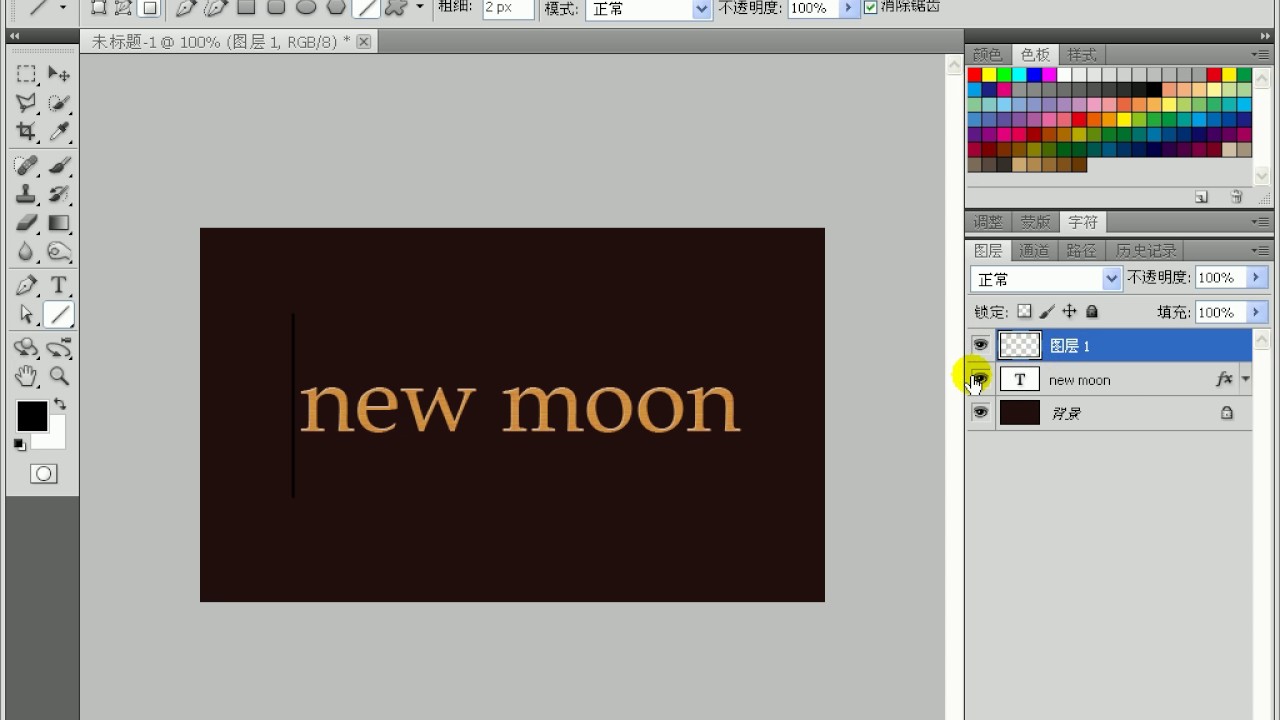Click the black foreground color swatch
The width and height of the screenshot is (1280, 720).
(x=31, y=416)
